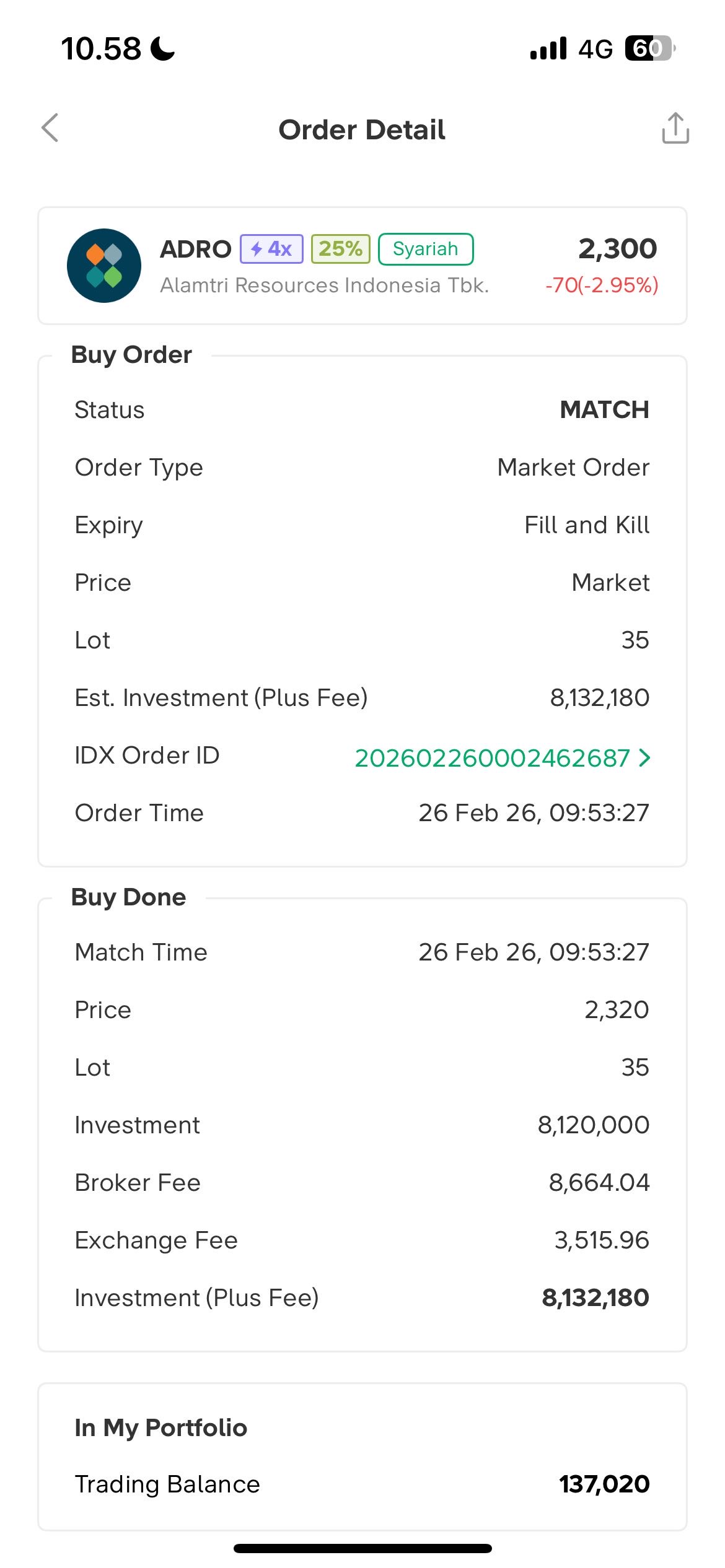
Task: Tap the moon focus mode icon
Action: (163, 48)
